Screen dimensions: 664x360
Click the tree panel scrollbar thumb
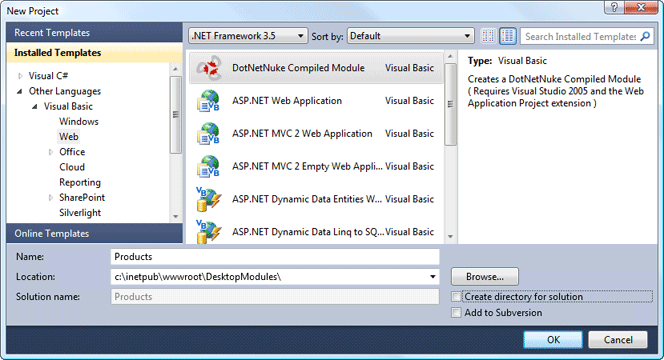click(x=176, y=115)
